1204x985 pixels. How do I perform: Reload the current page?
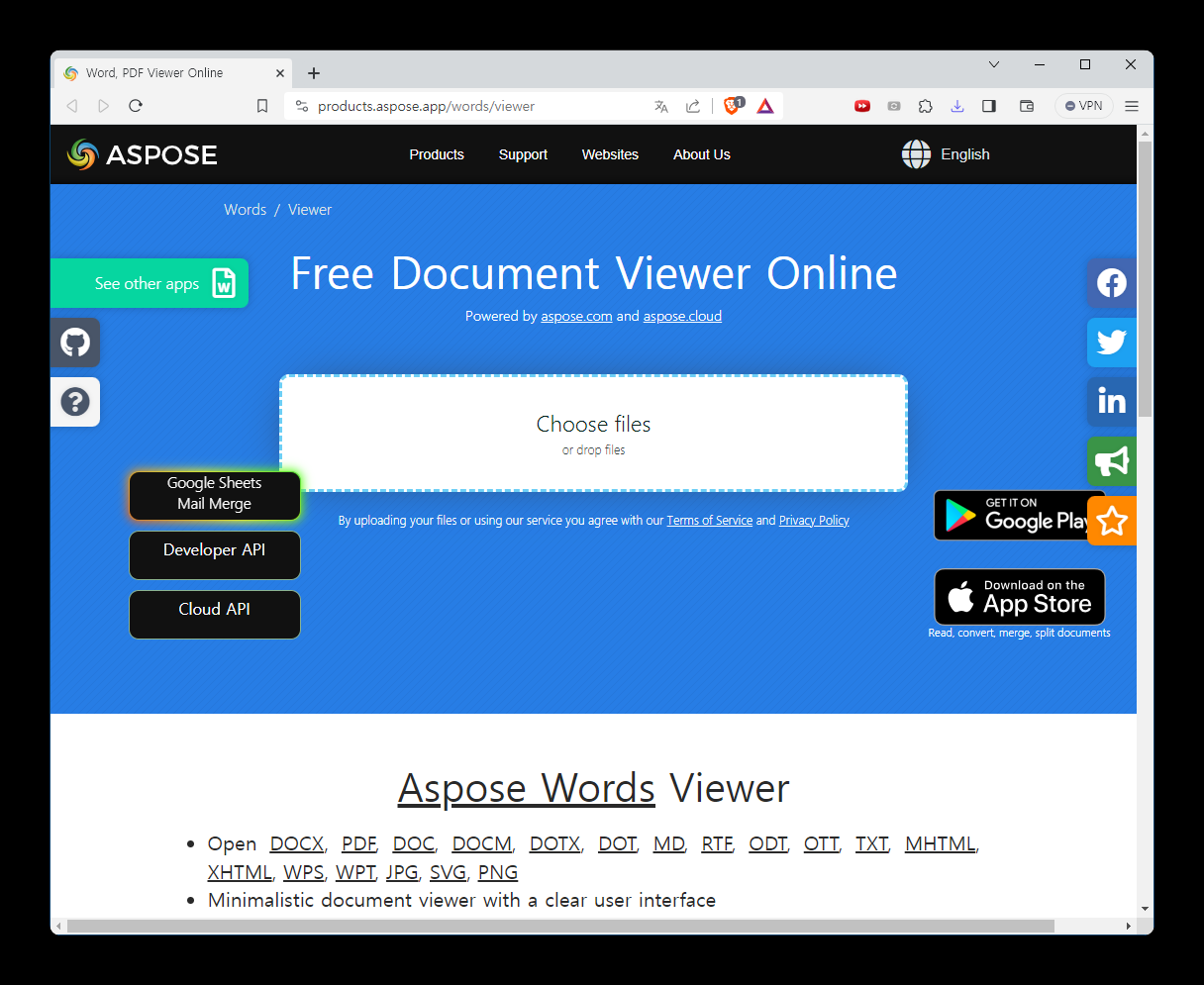coord(136,106)
